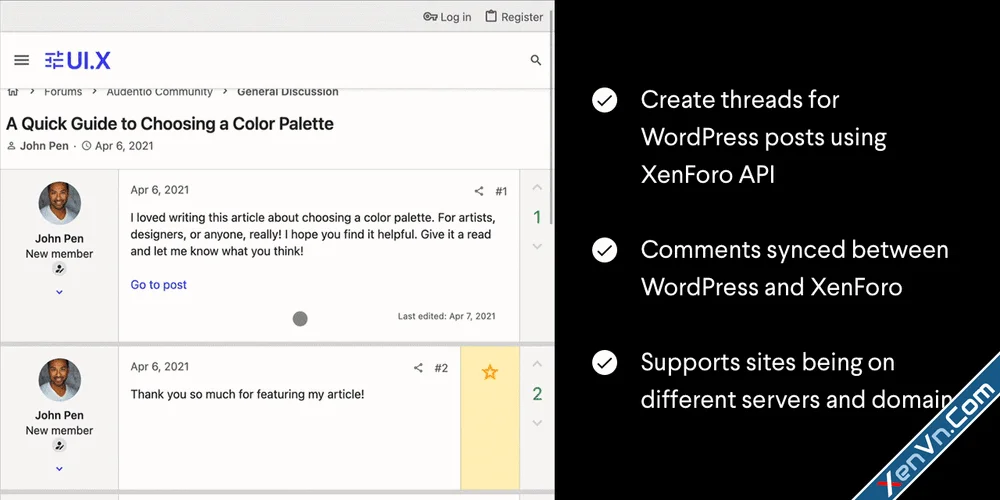Upvote post #2
Screen dimensions: 1000x500
pyautogui.click(x=537, y=364)
